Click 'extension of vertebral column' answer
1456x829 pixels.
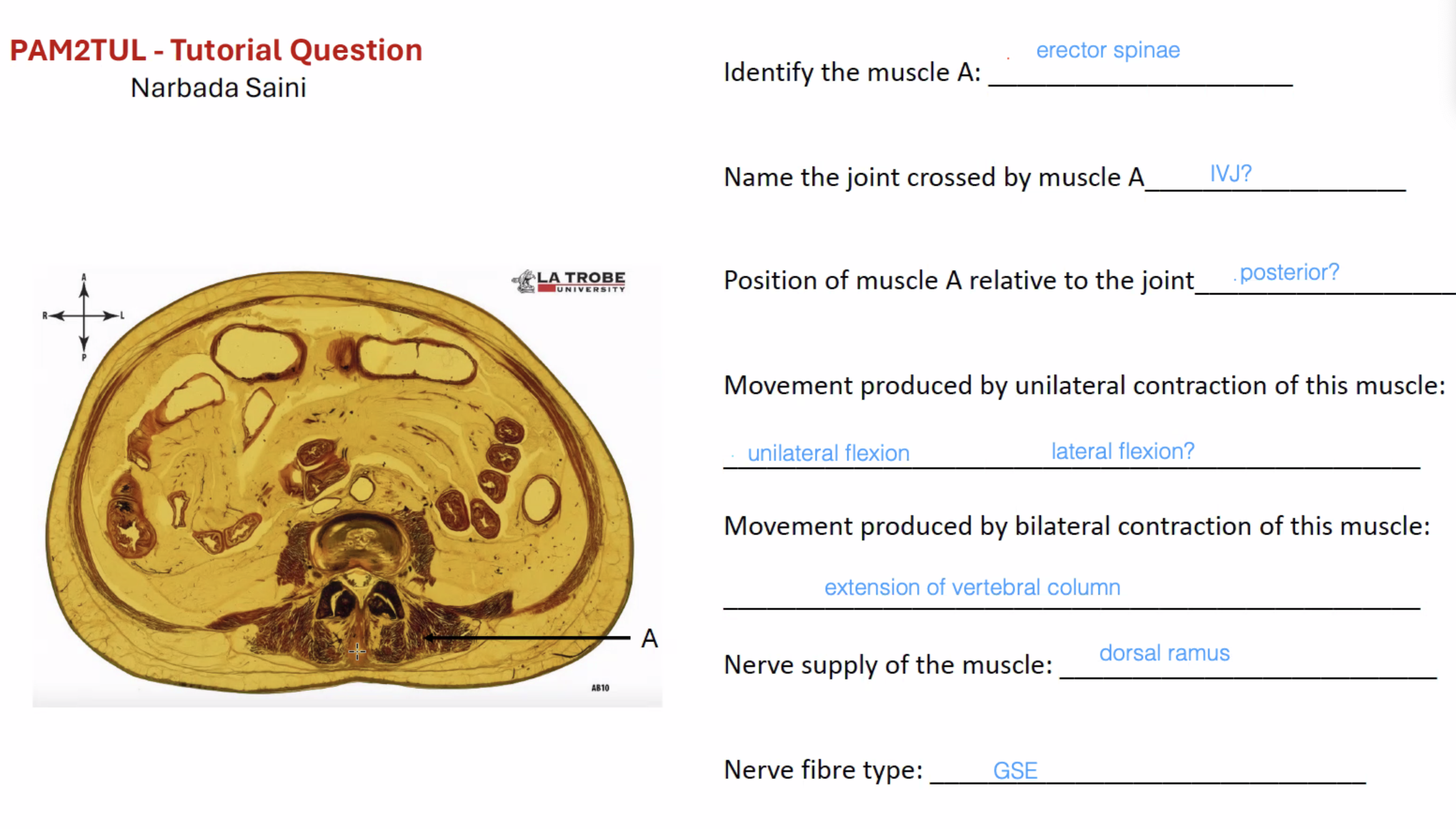[972, 587]
